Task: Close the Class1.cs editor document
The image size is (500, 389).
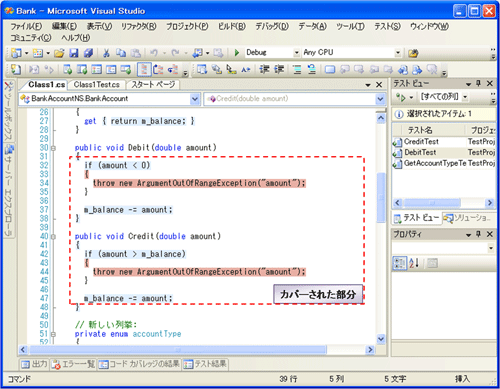Action: pyautogui.click(x=379, y=85)
